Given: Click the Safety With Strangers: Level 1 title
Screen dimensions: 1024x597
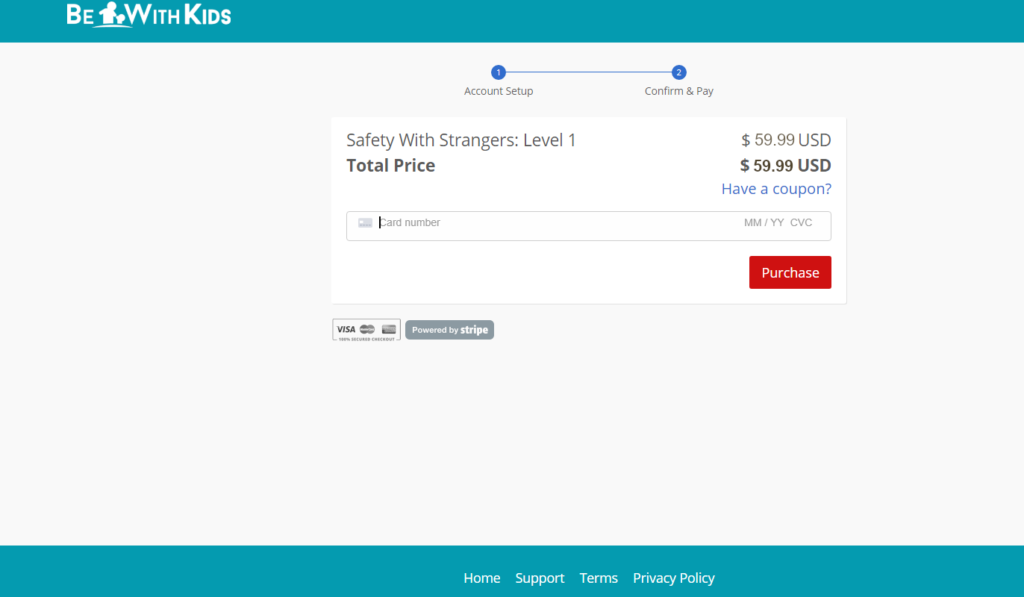Looking at the screenshot, I should pyautogui.click(x=461, y=140).
